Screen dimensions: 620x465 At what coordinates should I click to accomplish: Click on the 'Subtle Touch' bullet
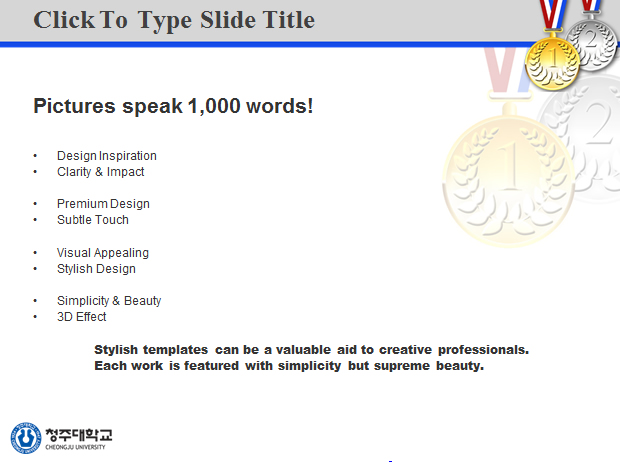pyautogui.click(x=93, y=220)
